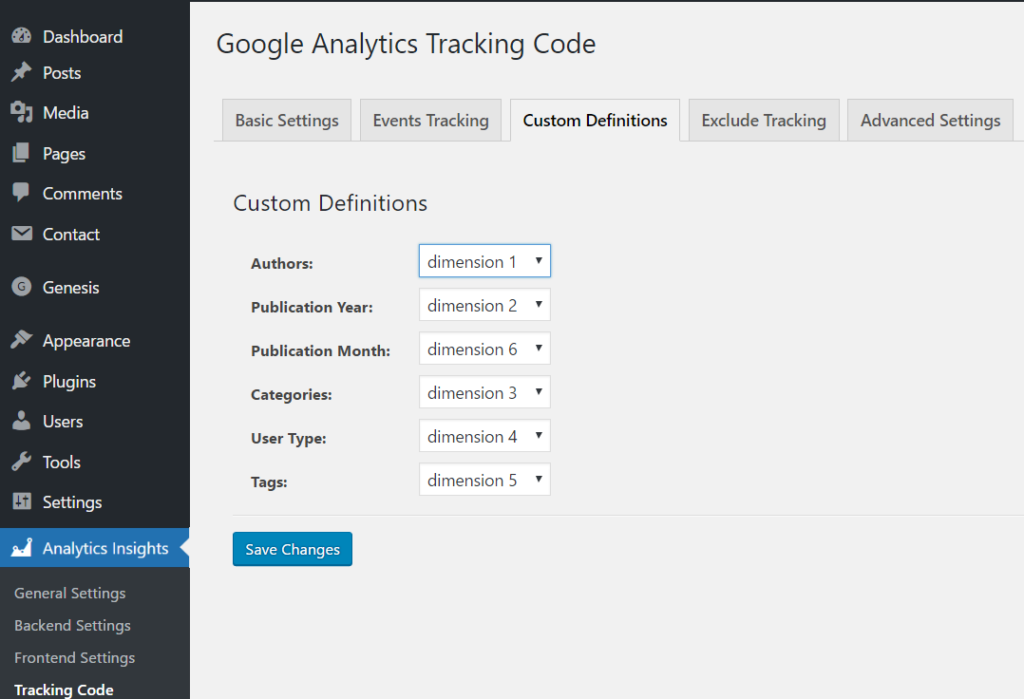The width and height of the screenshot is (1024, 699).
Task: Click the Google Analytics Tracking Code title
Action: [x=406, y=44]
